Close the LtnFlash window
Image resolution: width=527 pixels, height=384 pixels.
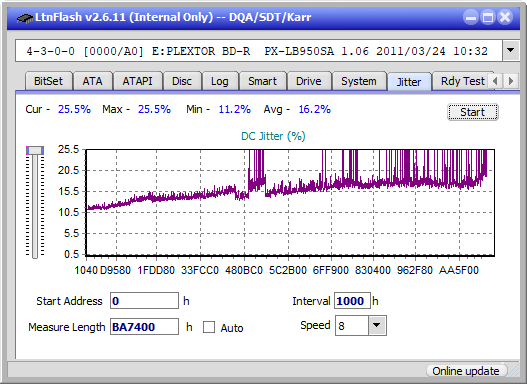(505, 17)
